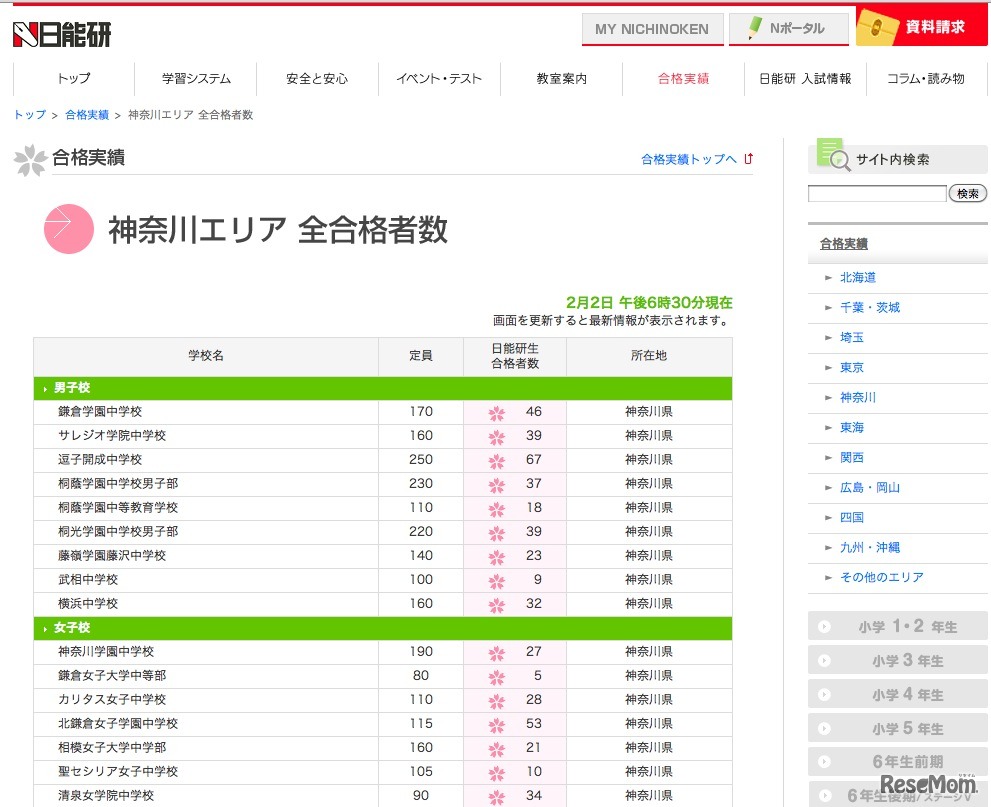
Task: Click the sakura icon in 神奈川学園中学校 row
Action: 497,651
